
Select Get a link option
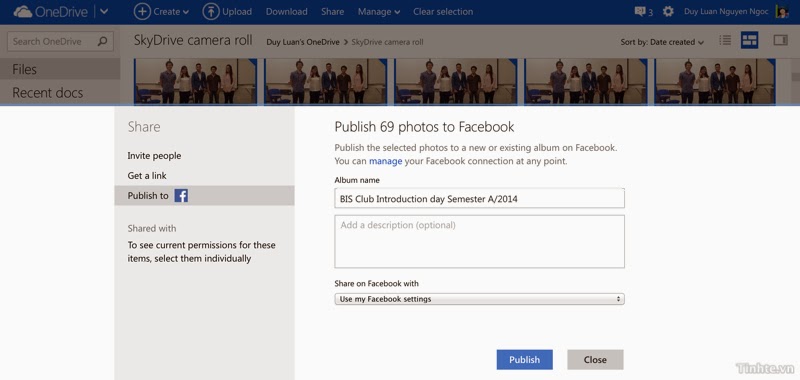[147, 175]
